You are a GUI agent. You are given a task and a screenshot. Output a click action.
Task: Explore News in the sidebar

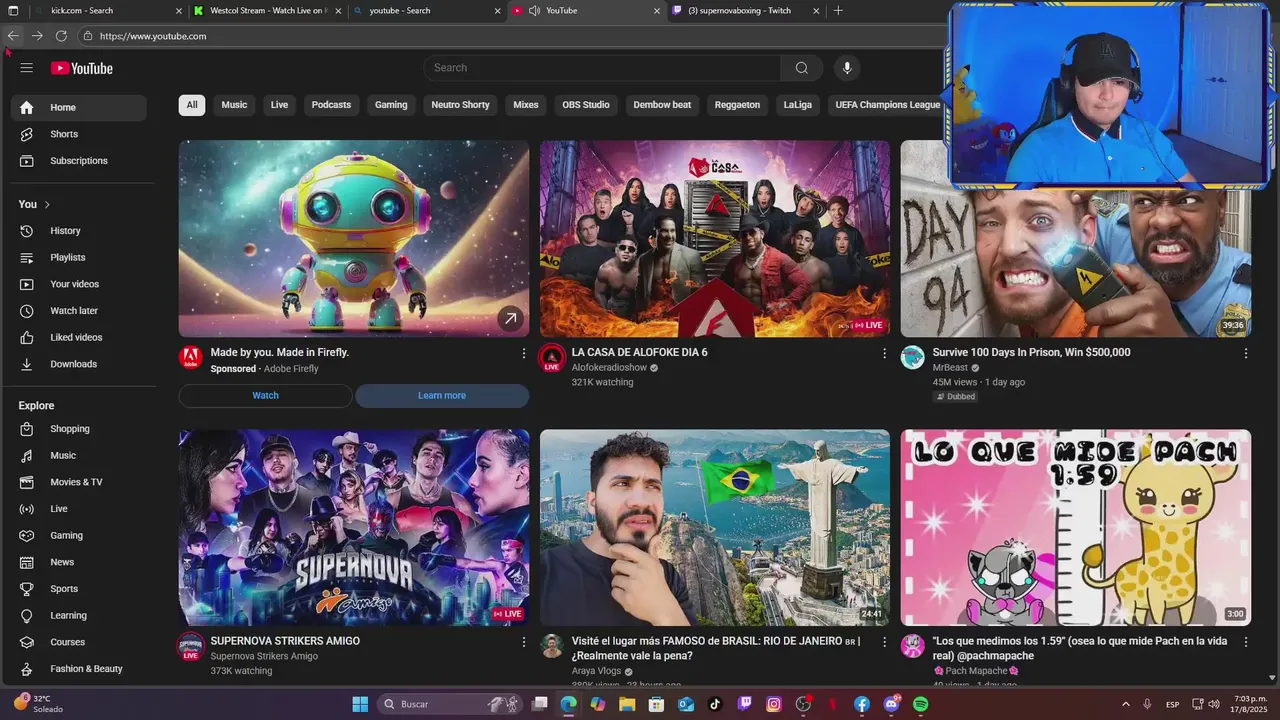(x=79, y=562)
